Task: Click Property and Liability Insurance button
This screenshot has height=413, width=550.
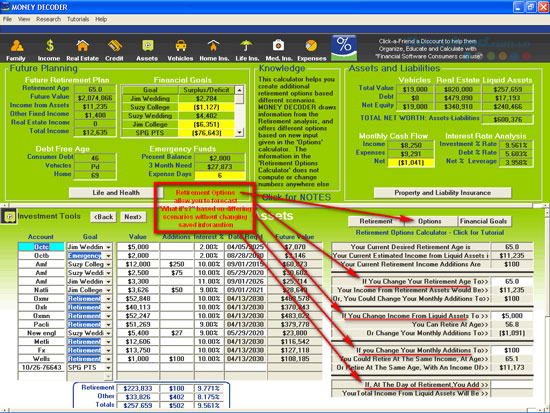Action: [x=443, y=193]
